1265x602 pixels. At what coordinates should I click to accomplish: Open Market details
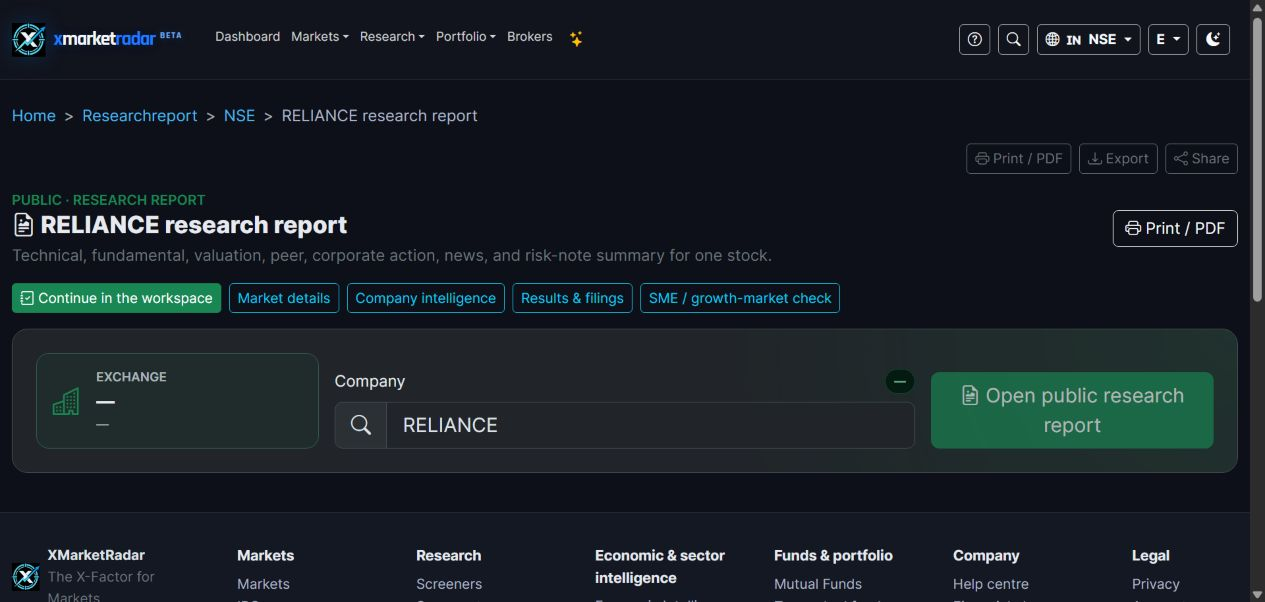click(284, 298)
